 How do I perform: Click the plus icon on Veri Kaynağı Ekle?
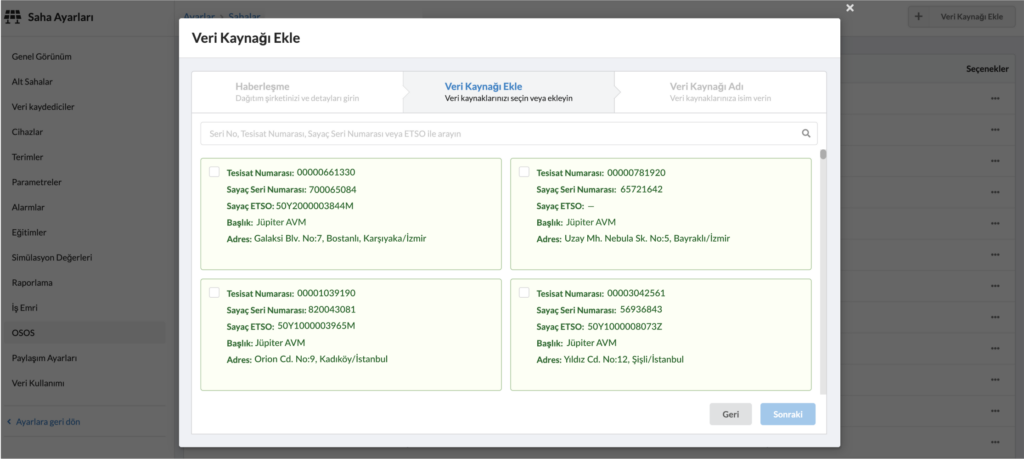point(919,17)
